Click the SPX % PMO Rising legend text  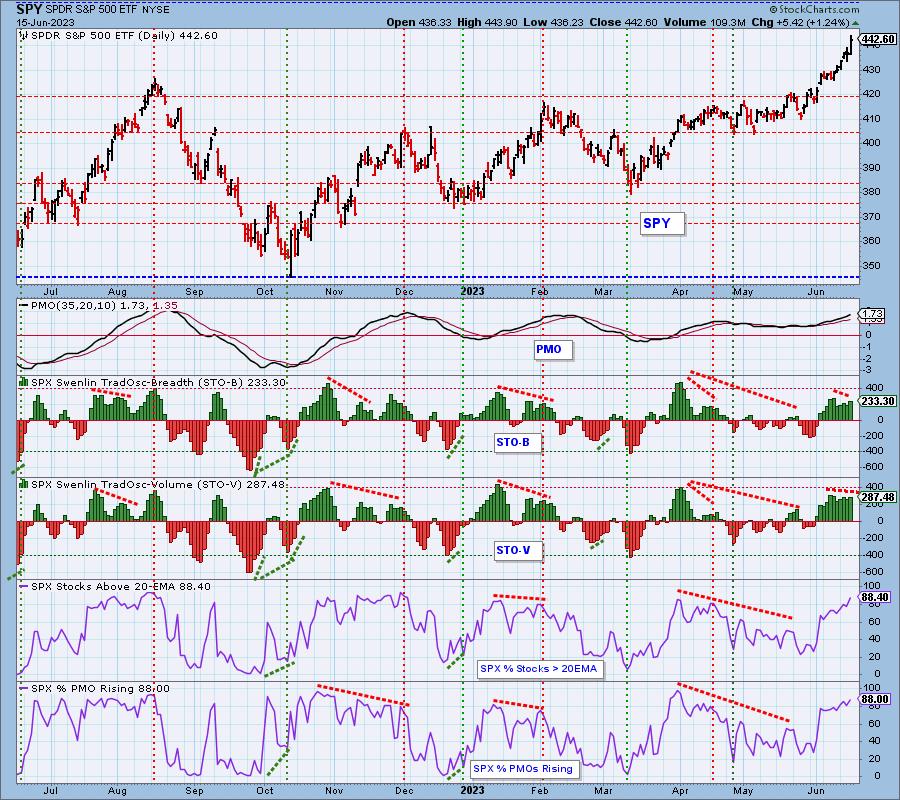tap(100, 689)
